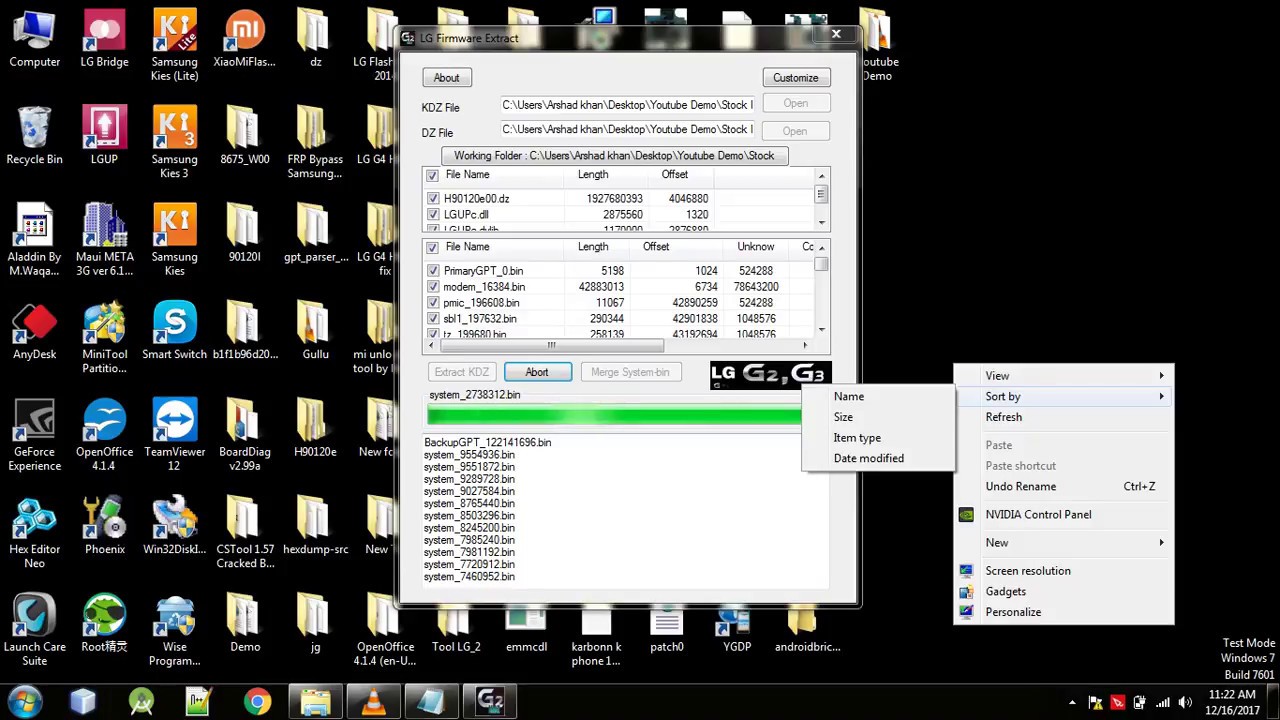Select the Aladdin By M.Waqa icon

coord(34,241)
